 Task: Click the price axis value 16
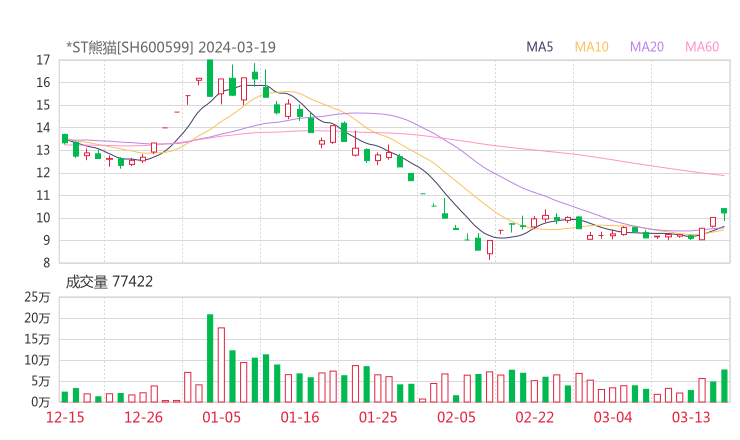point(43,83)
